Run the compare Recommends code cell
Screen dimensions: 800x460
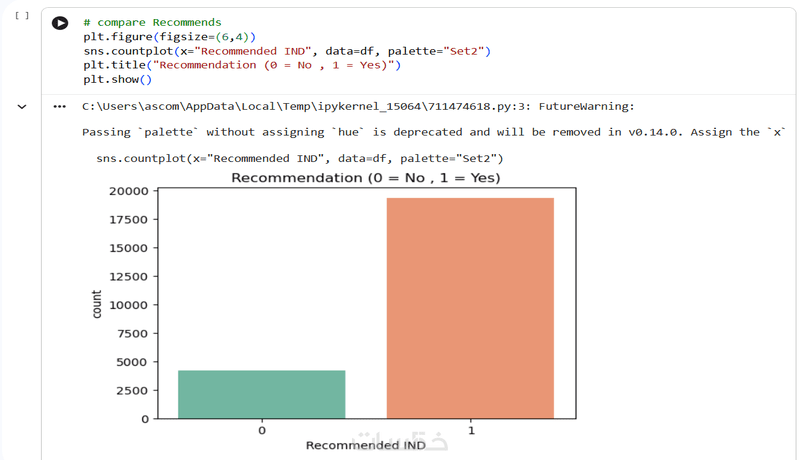tap(60, 23)
